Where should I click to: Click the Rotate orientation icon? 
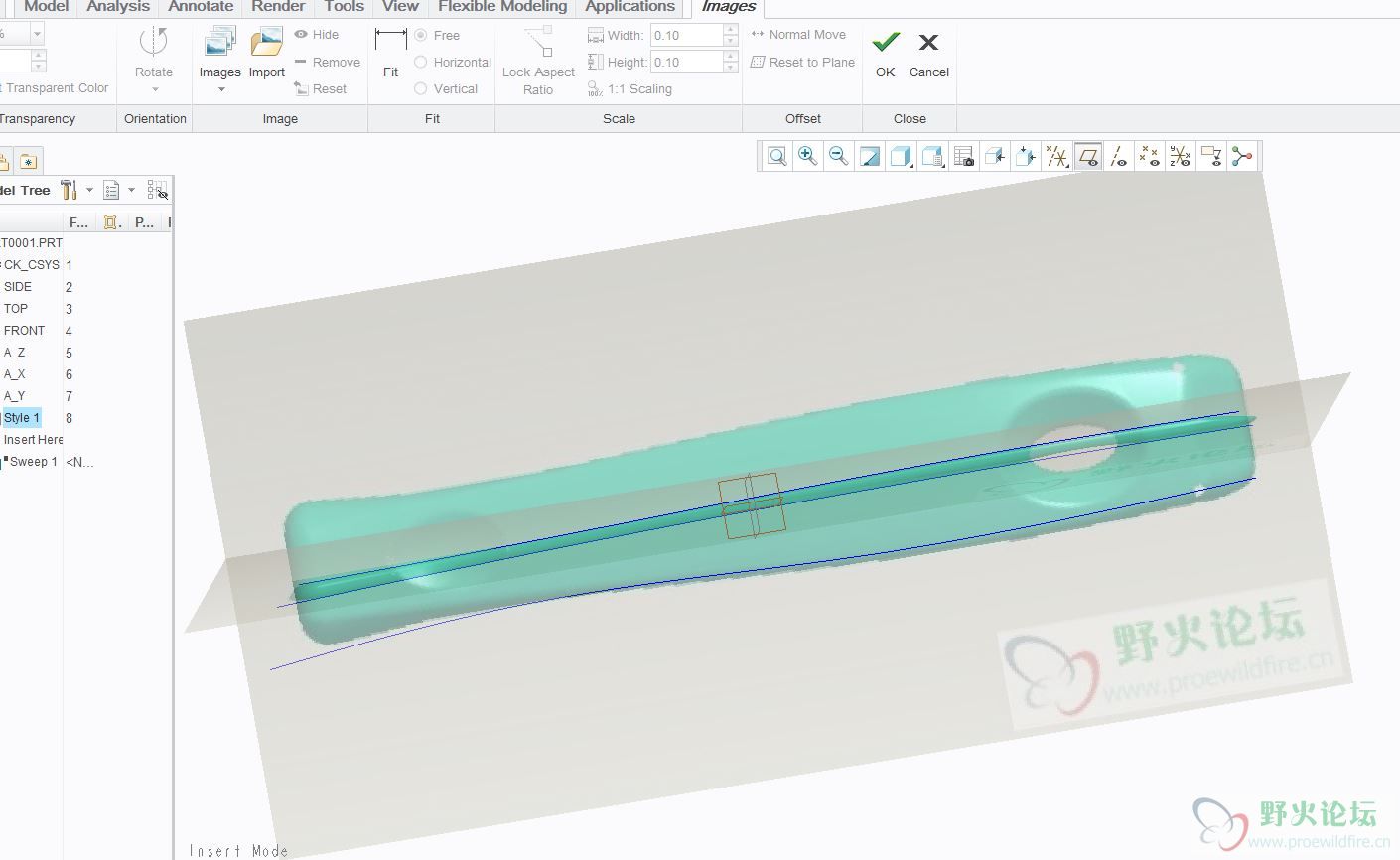click(154, 43)
